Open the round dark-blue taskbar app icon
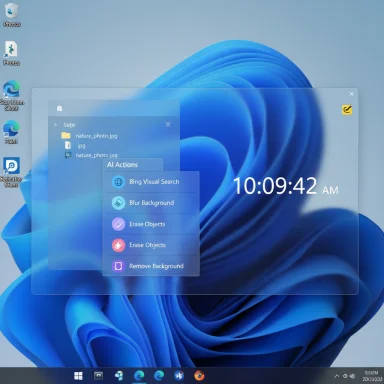384x384 pixels. [x=179, y=376]
